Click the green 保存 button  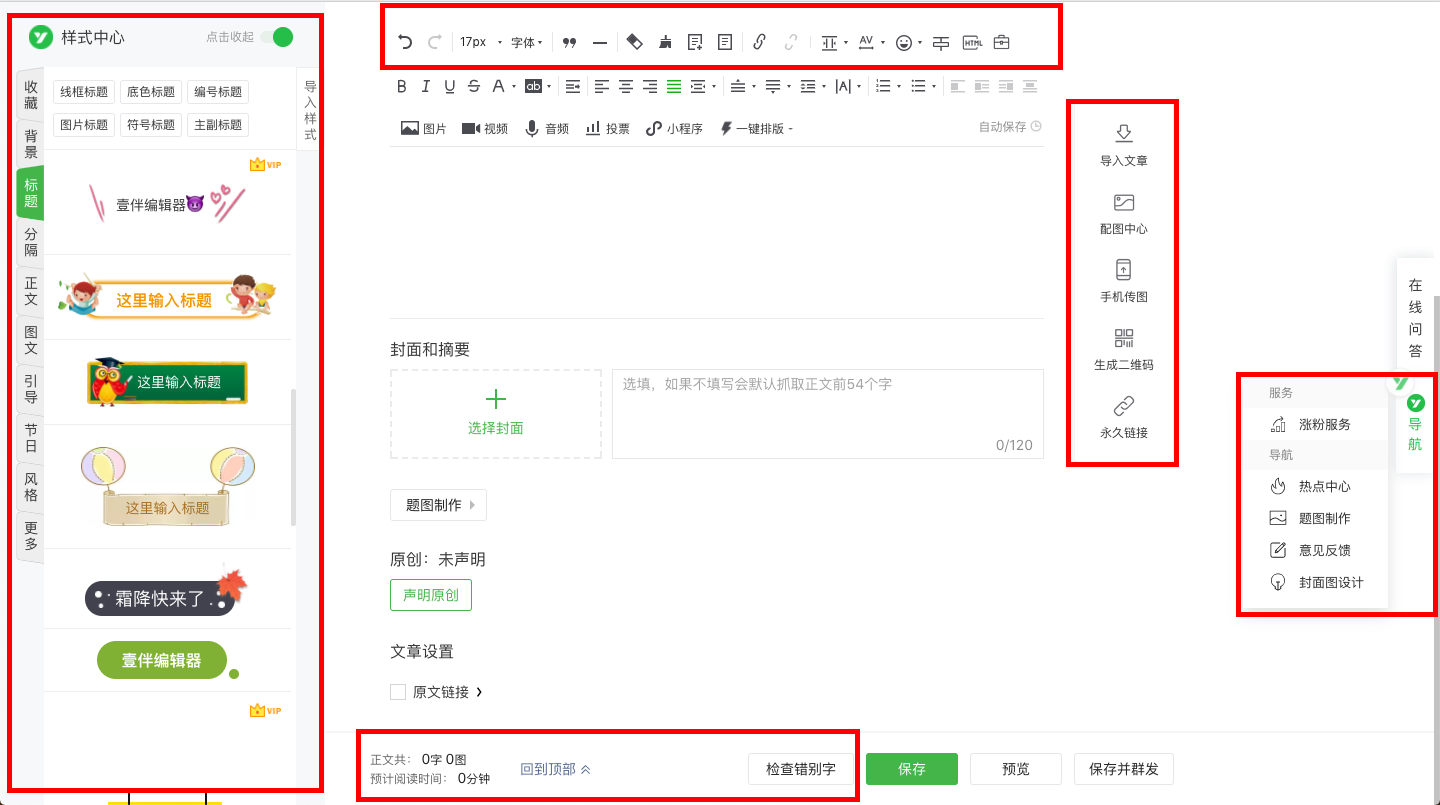click(911, 769)
